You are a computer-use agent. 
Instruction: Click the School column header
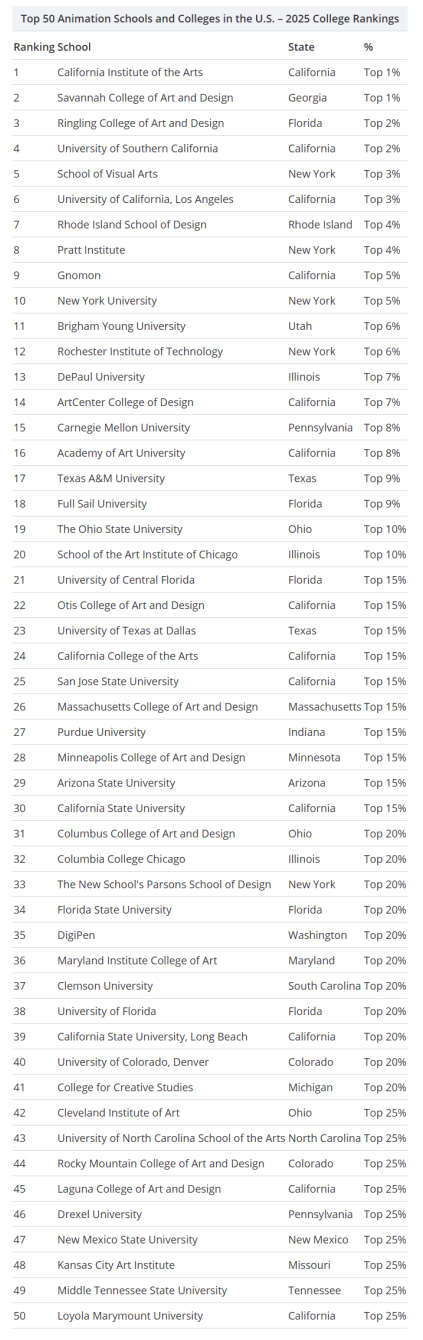click(x=74, y=47)
